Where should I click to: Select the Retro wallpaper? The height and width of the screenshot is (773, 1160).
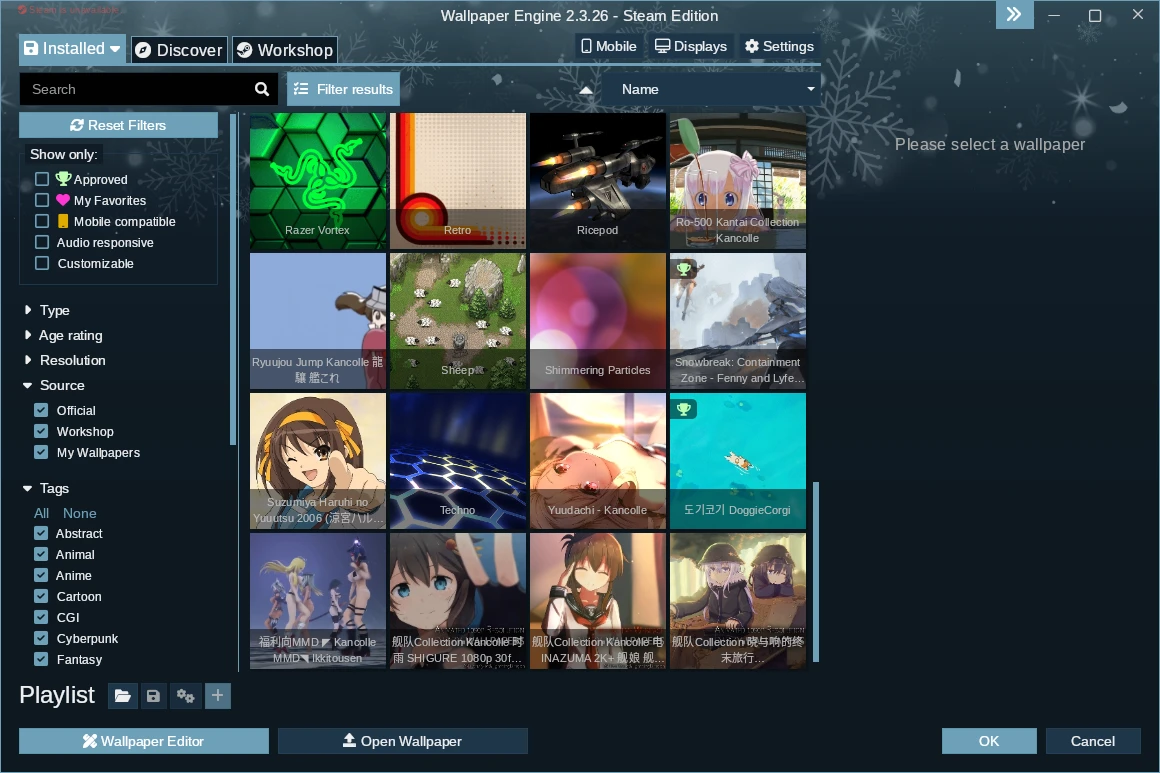click(458, 180)
